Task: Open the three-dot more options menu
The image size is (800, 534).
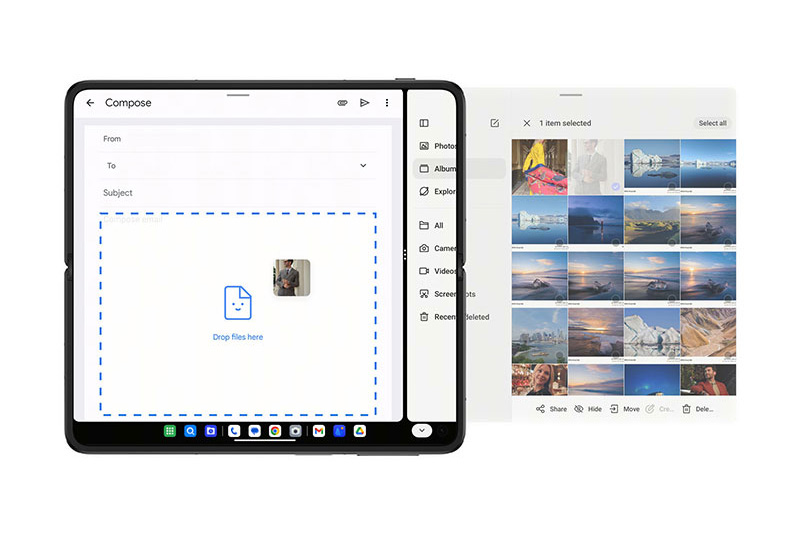Action: 387,103
